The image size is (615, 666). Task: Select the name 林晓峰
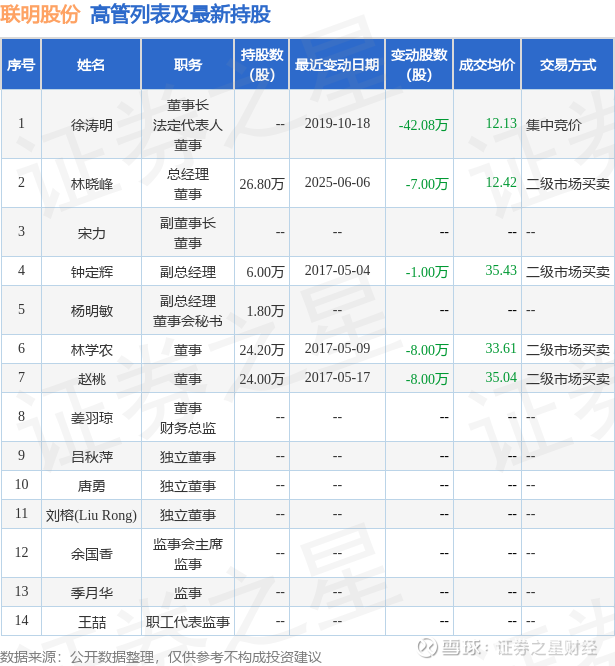click(92, 184)
